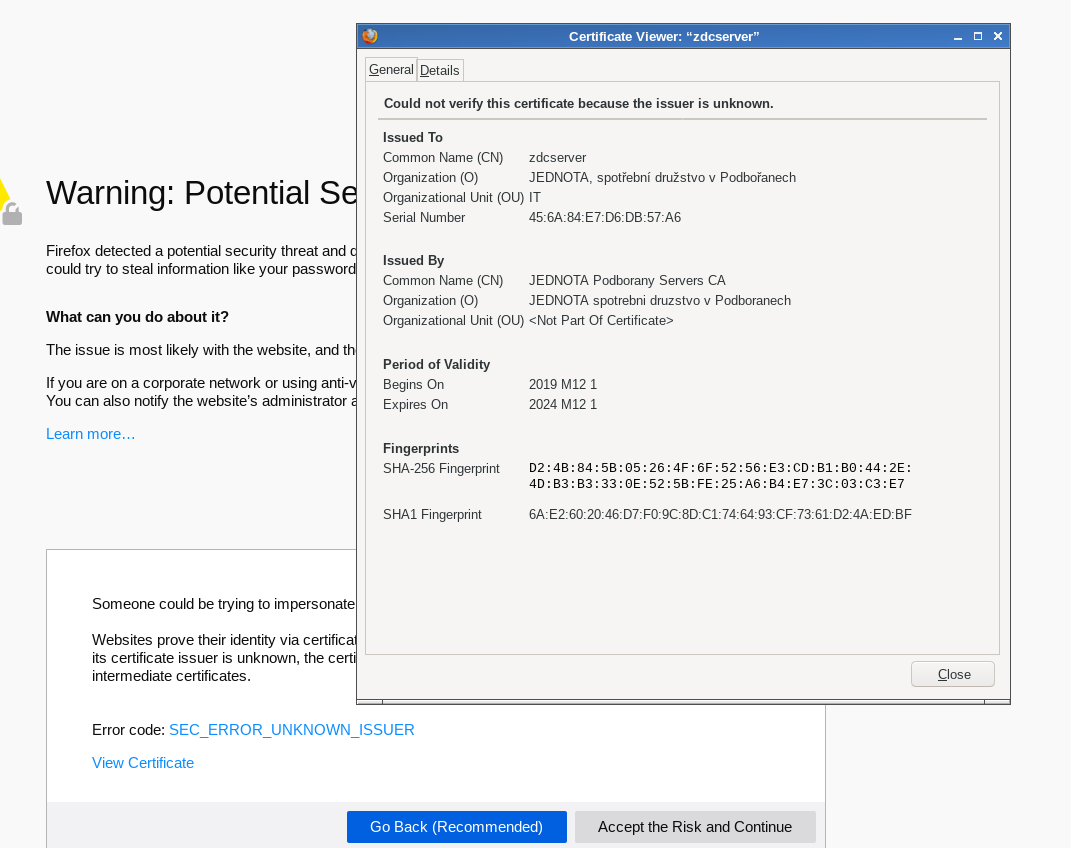Click the Expires On label
The image size is (1071, 848).
[415, 404]
